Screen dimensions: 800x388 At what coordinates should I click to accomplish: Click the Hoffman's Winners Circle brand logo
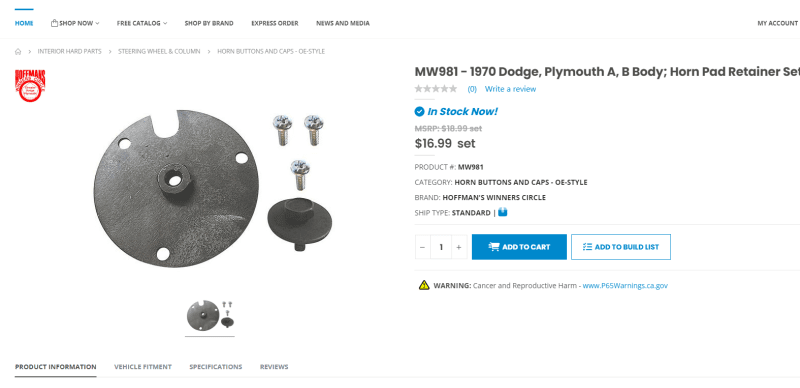30,86
